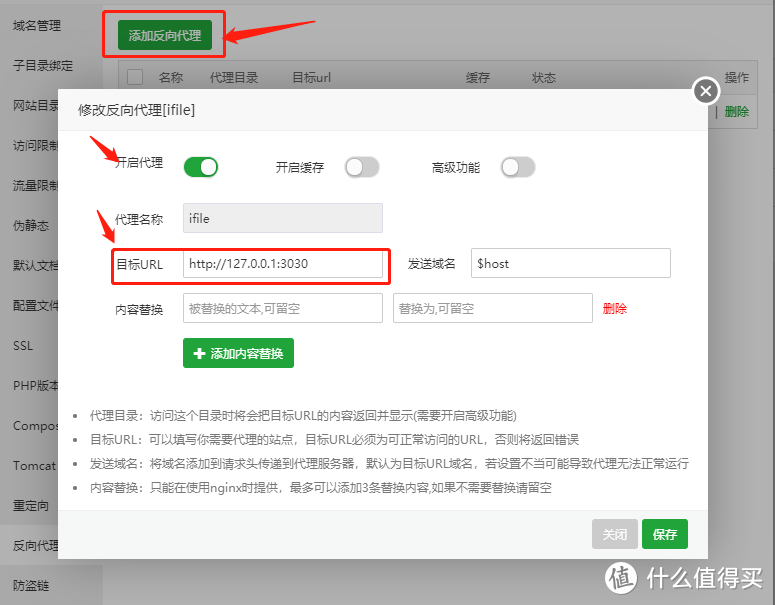Click the 目标URL input field
Image resolution: width=775 pixels, height=605 pixels.
[x=283, y=263]
